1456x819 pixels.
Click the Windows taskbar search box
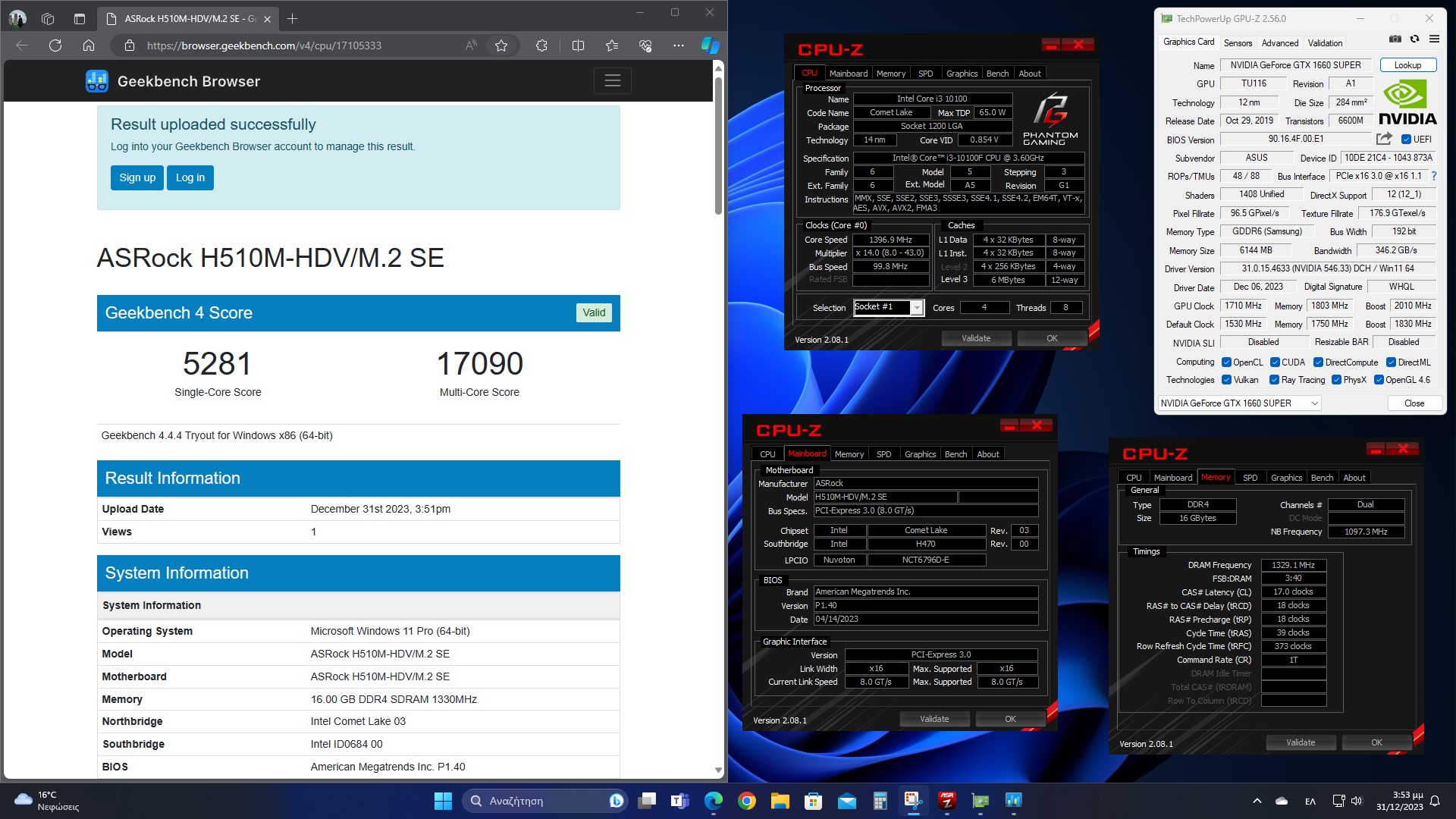click(544, 801)
